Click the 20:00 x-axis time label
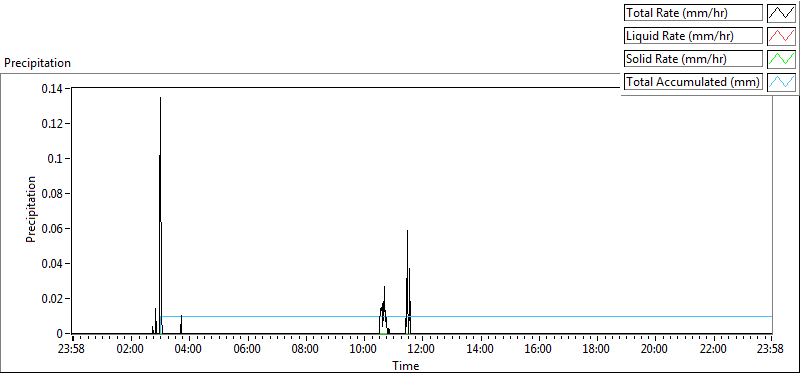 (x=655, y=350)
